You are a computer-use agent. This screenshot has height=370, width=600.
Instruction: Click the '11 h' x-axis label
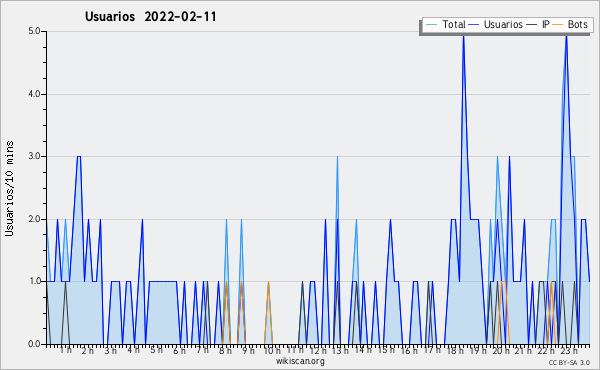(295, 350)
